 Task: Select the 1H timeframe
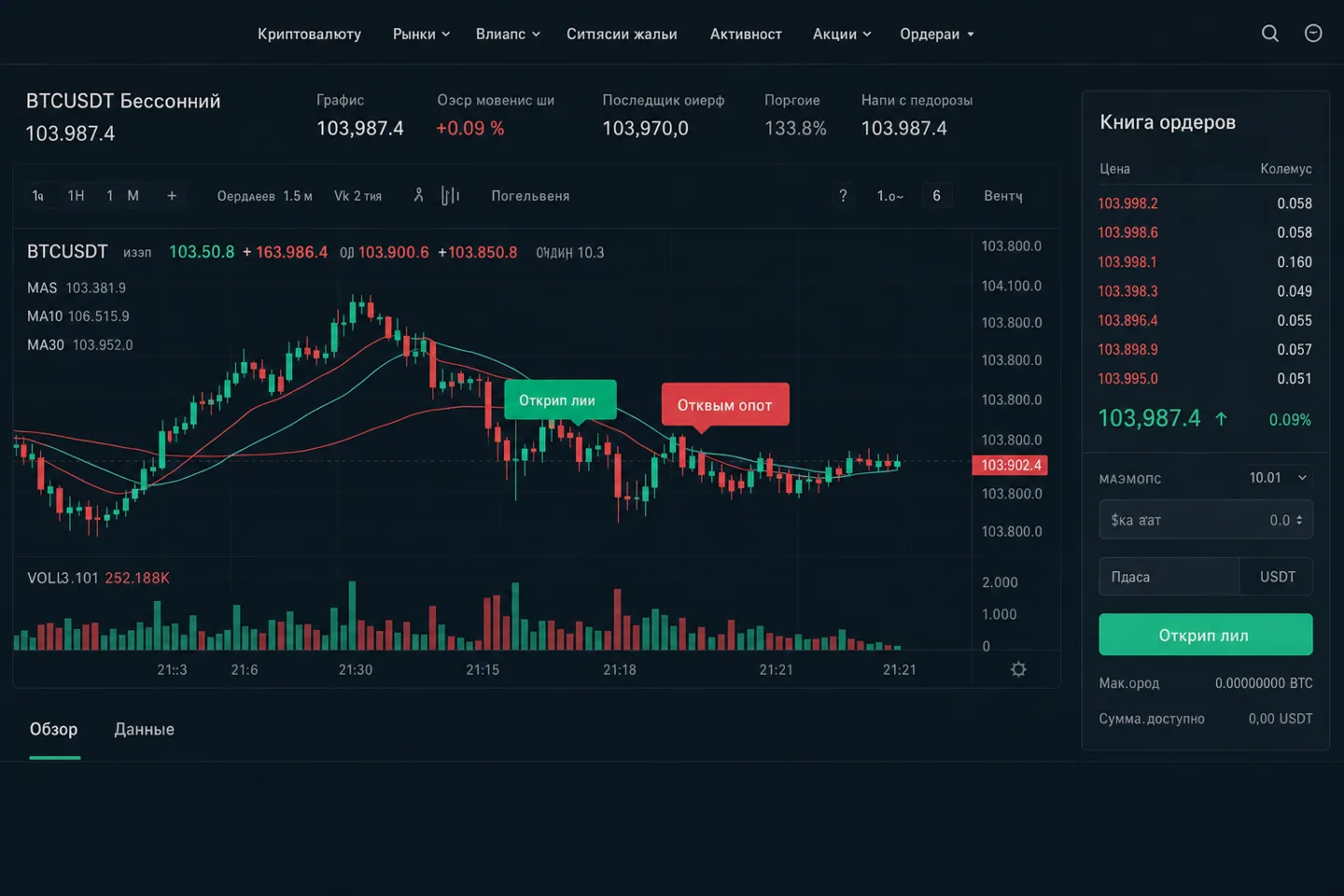point(76,195)
